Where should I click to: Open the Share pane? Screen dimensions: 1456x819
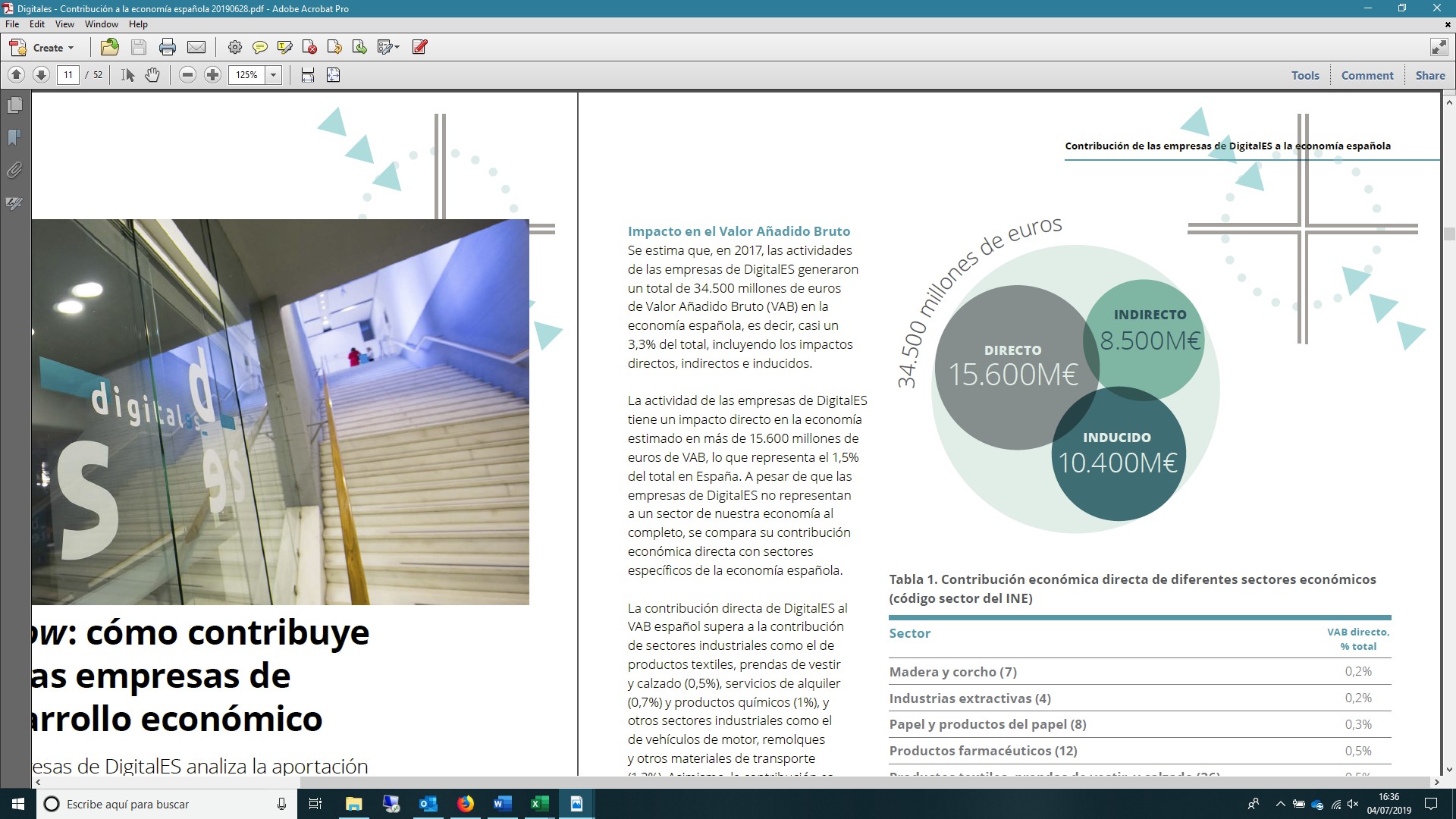[1430, 75]
